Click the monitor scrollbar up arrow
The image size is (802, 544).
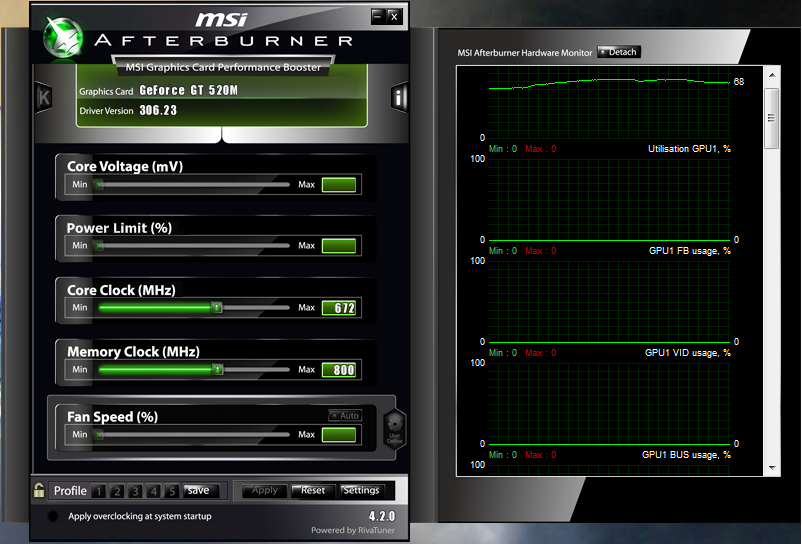(x=772, y=75)
